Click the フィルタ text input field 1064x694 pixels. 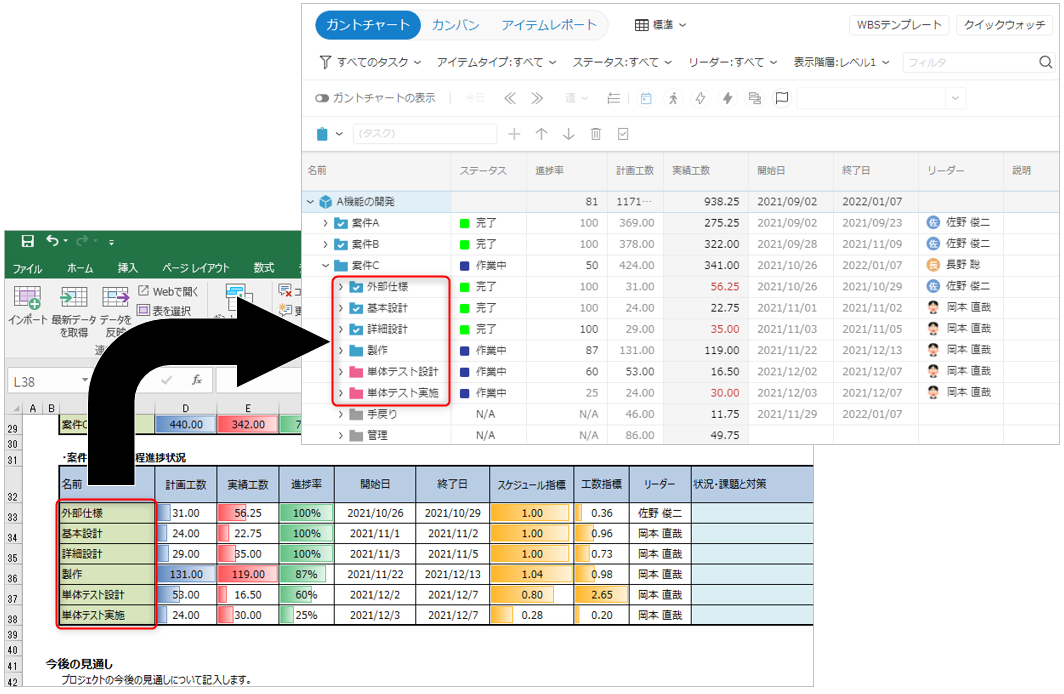(968, 63)
